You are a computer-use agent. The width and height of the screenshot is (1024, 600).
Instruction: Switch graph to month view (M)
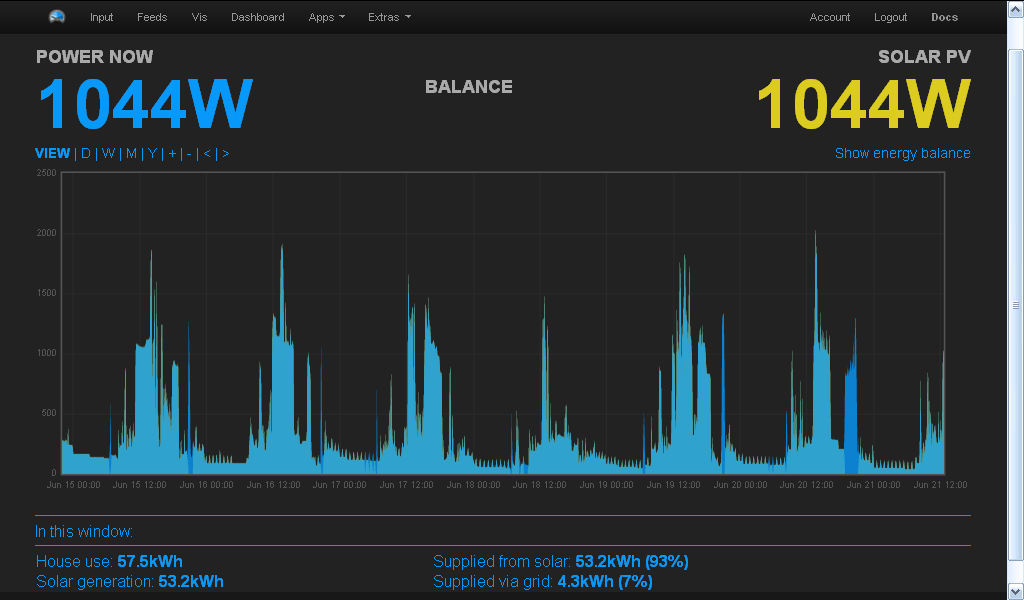pos(131,153)
